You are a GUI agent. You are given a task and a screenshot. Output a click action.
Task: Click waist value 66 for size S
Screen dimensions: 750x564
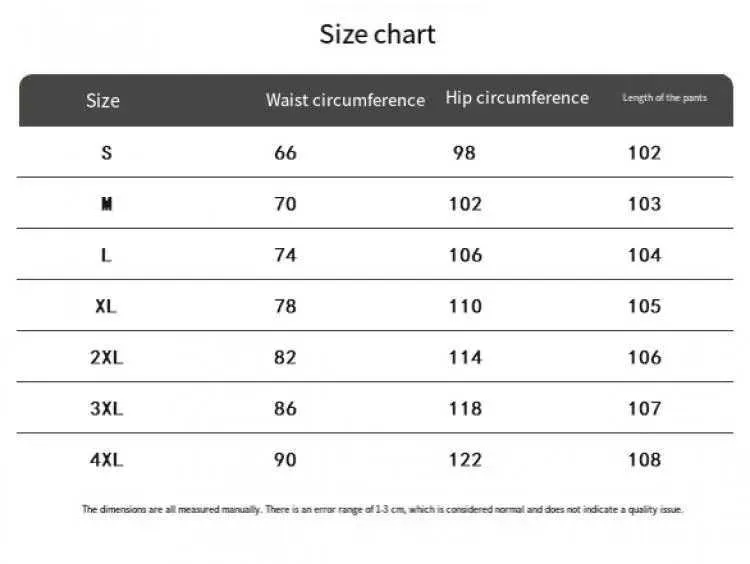point(286,153)
